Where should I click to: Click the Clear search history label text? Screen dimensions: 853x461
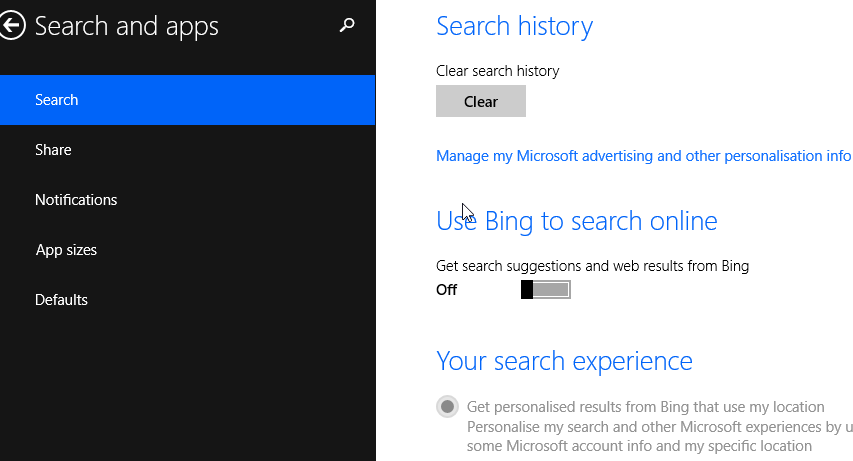498,71
